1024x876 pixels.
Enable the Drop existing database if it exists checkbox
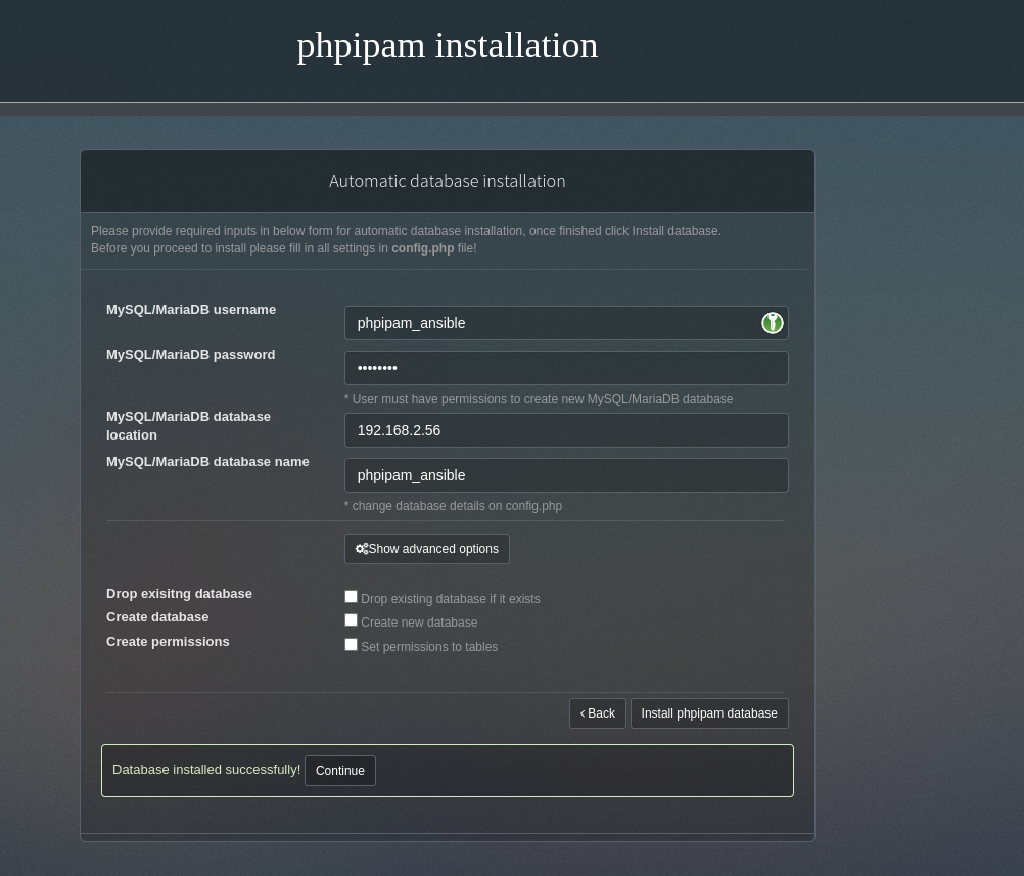[351, 596]
